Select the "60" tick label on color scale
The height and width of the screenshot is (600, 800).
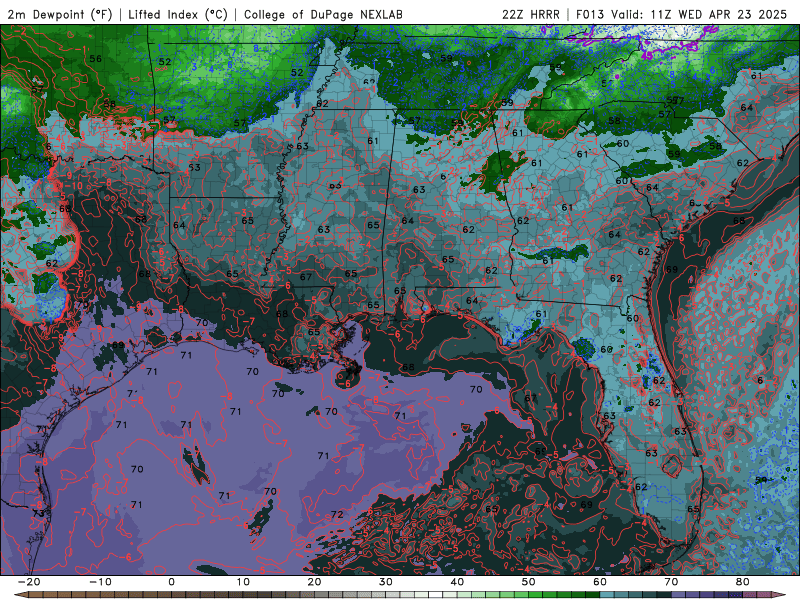(600, 582)
